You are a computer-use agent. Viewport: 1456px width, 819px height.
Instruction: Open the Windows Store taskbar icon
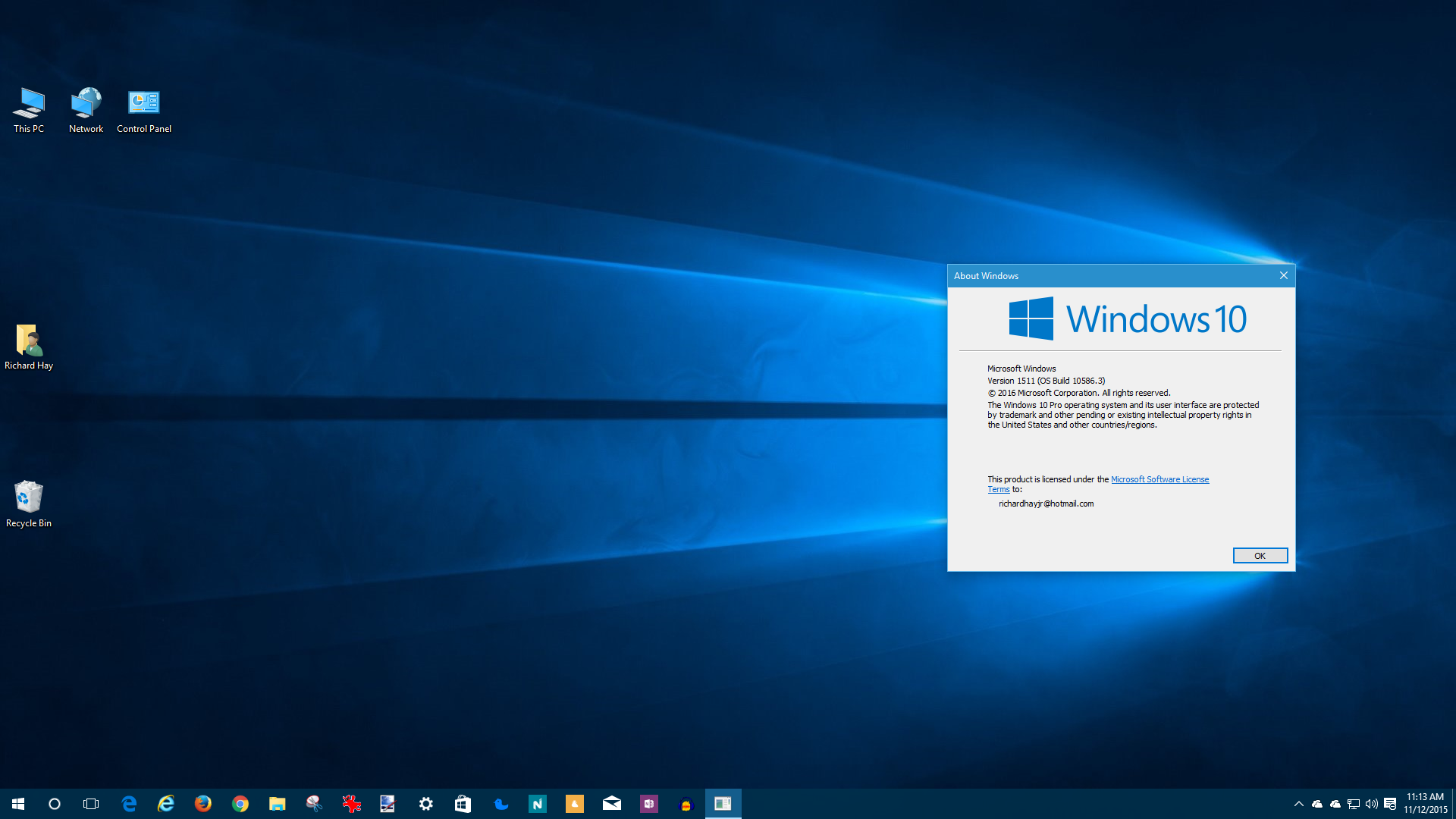463,804
